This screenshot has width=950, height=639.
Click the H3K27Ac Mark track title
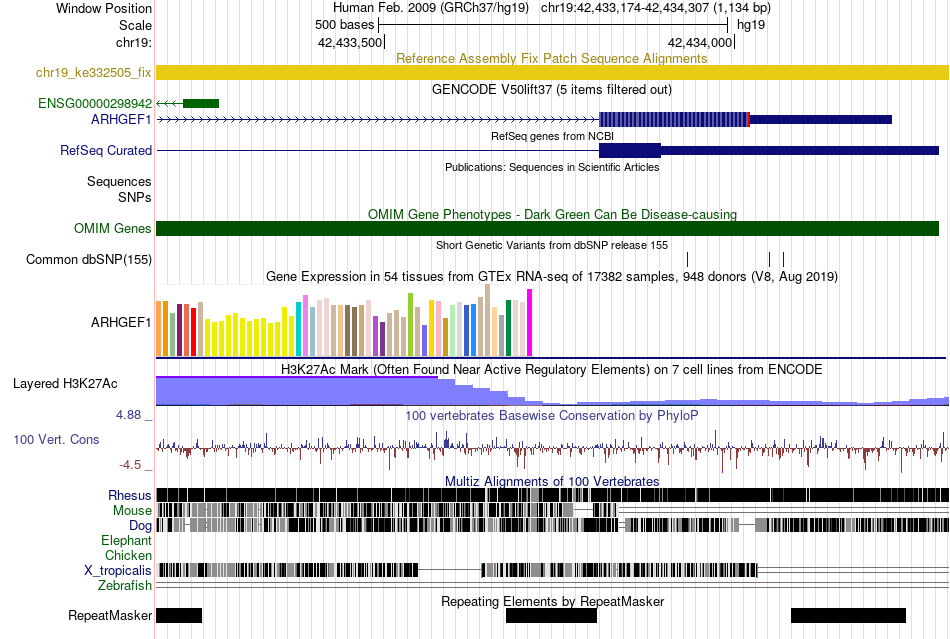click(552, 369)
